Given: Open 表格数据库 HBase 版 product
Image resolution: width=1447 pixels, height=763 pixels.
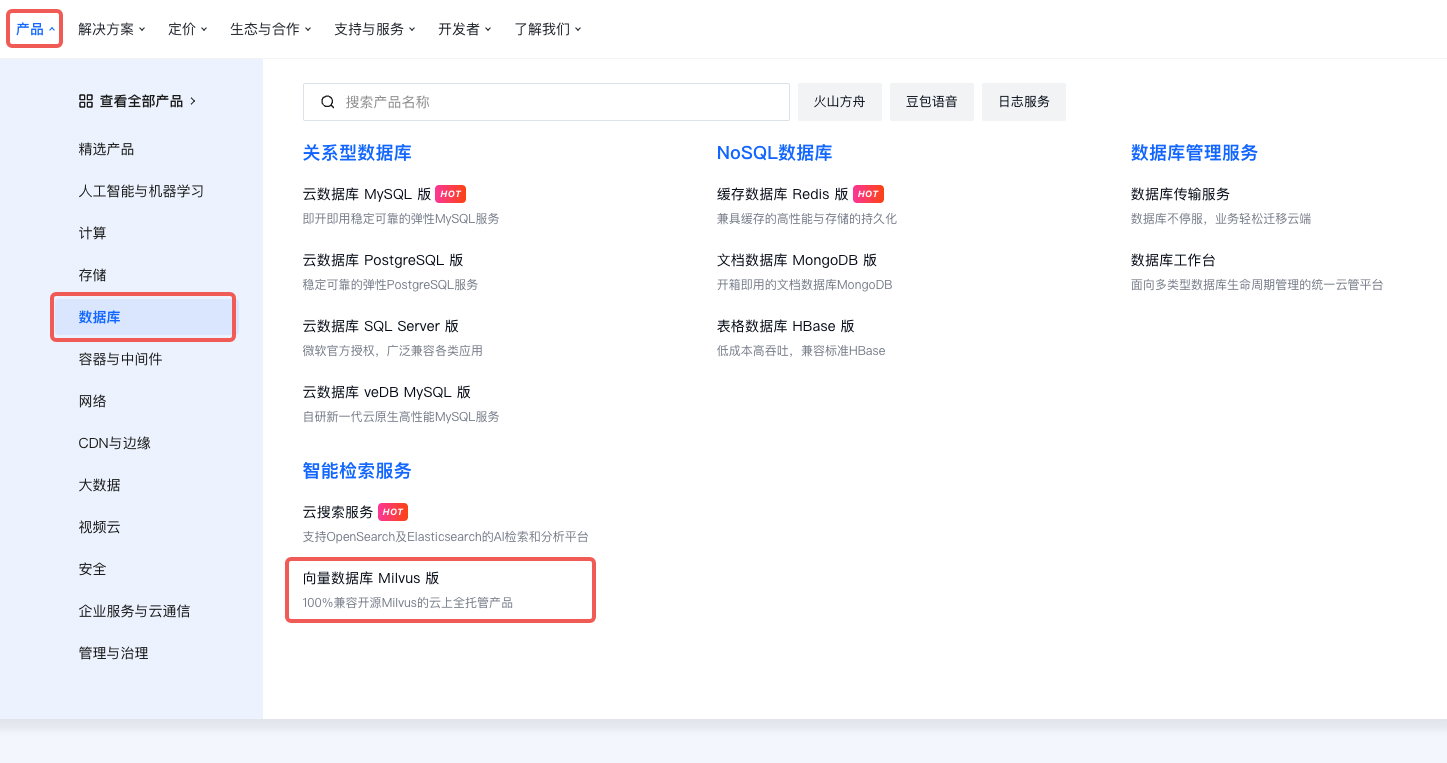Looking at the screenshot, I should click(x=786, y=326).
